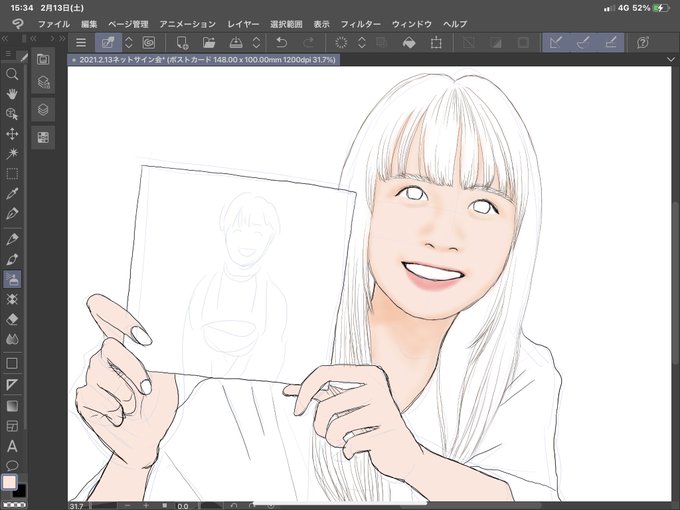This screenshot has width=680, height=510.
Task: Open the アニメーション menu
Action: tap(187, 24)
